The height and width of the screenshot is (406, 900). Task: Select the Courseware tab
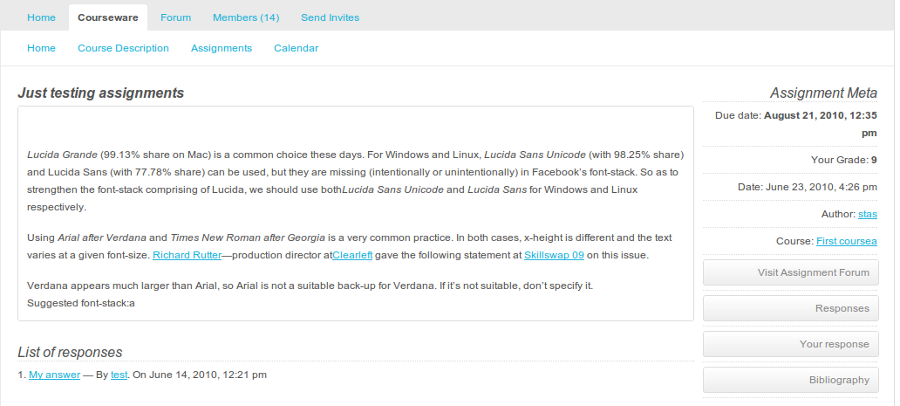(108, 18)
